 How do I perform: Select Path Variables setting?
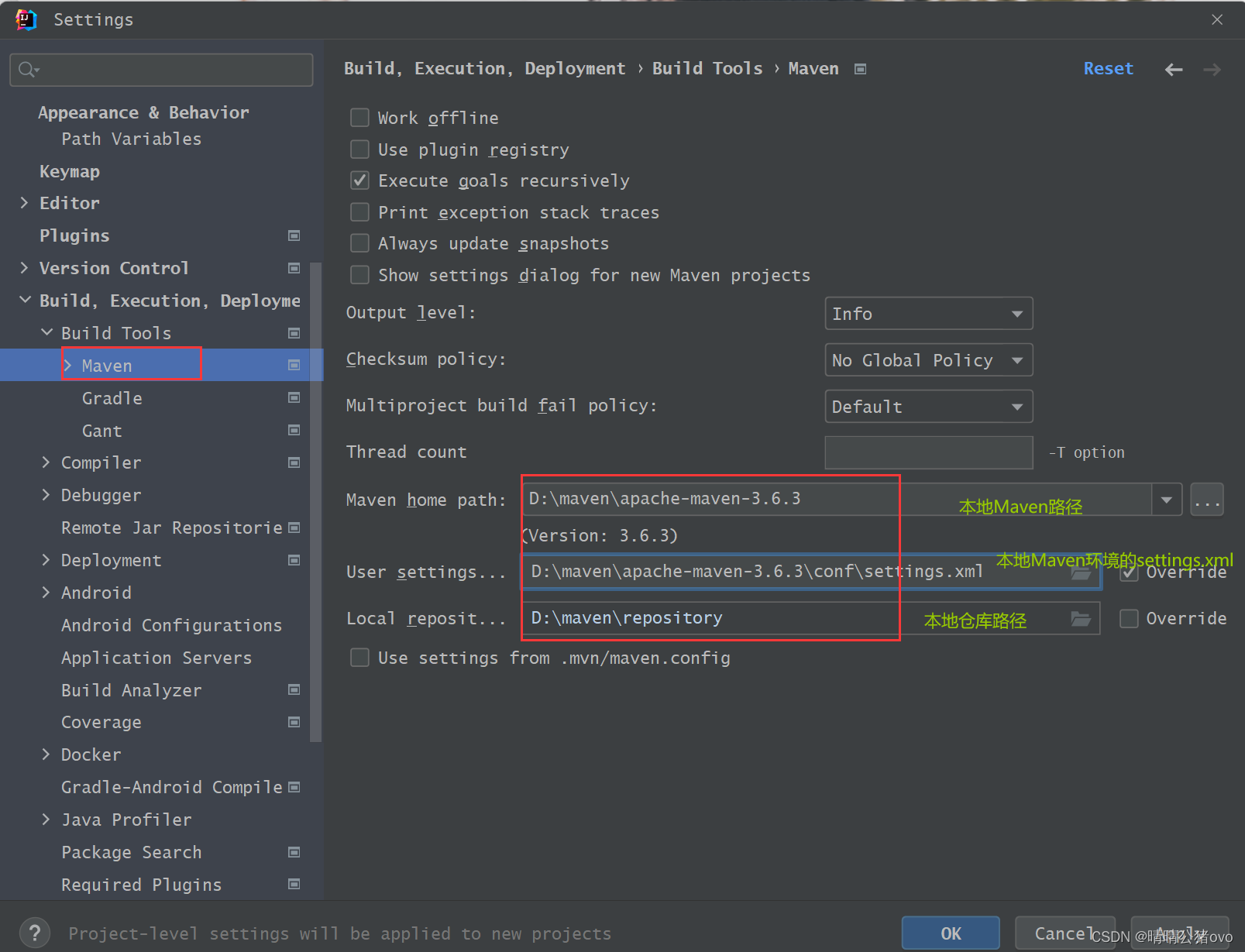pyautogui.click(x=132, y=139)
